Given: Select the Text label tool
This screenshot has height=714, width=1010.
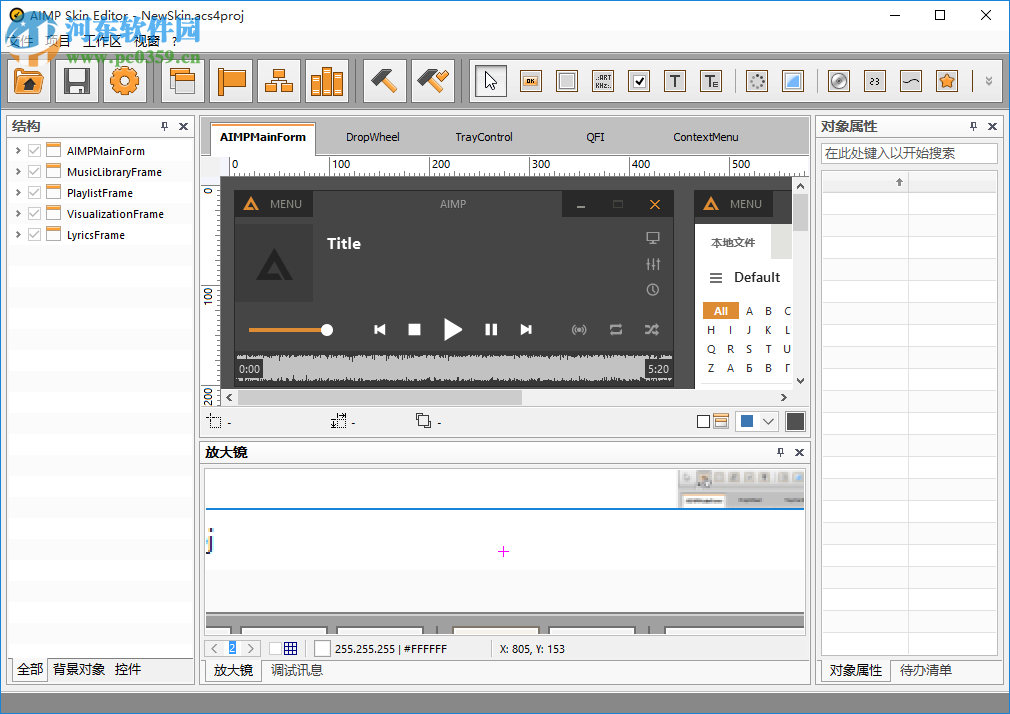Looking at the screenshot, I should point(675,81).
